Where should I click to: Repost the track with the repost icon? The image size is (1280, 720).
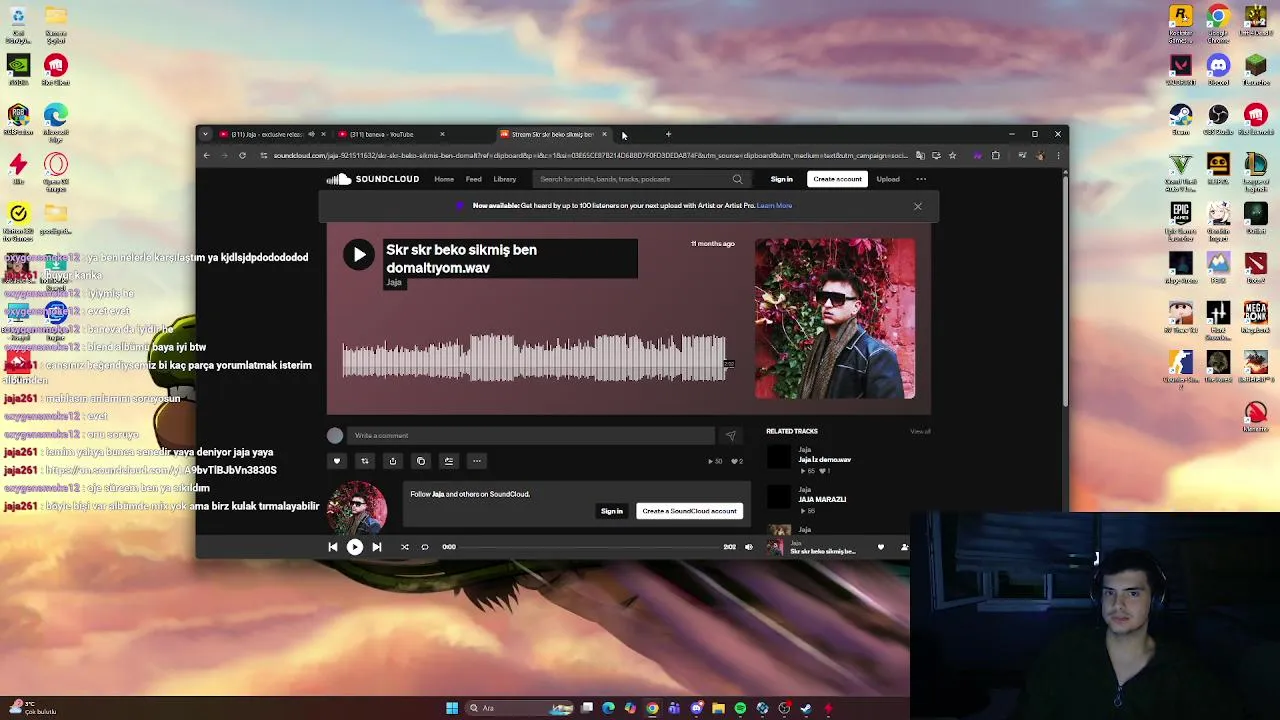click(x=365, y=461)
